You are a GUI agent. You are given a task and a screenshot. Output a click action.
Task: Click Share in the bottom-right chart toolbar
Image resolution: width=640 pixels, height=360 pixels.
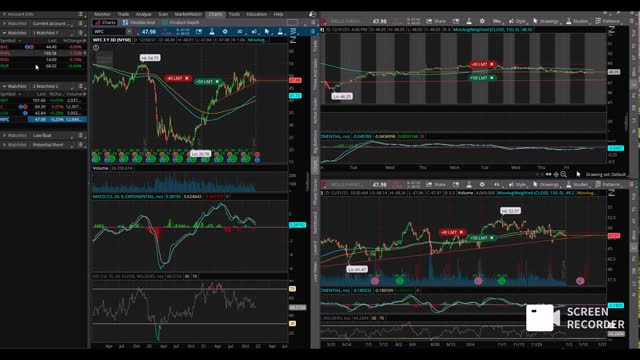coord(436,184)
